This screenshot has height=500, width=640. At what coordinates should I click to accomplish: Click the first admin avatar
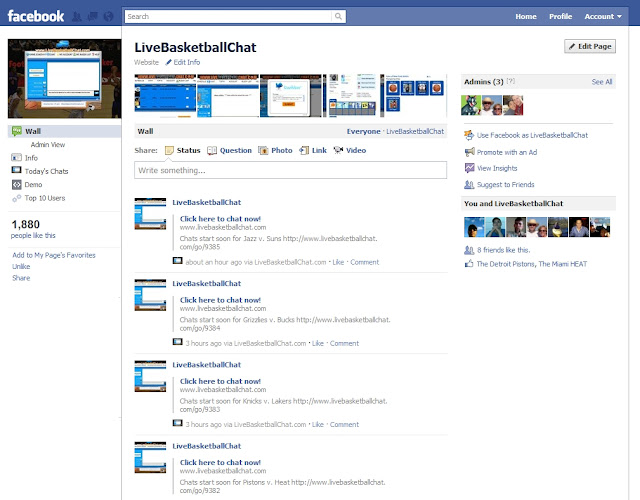pos(471,105)
